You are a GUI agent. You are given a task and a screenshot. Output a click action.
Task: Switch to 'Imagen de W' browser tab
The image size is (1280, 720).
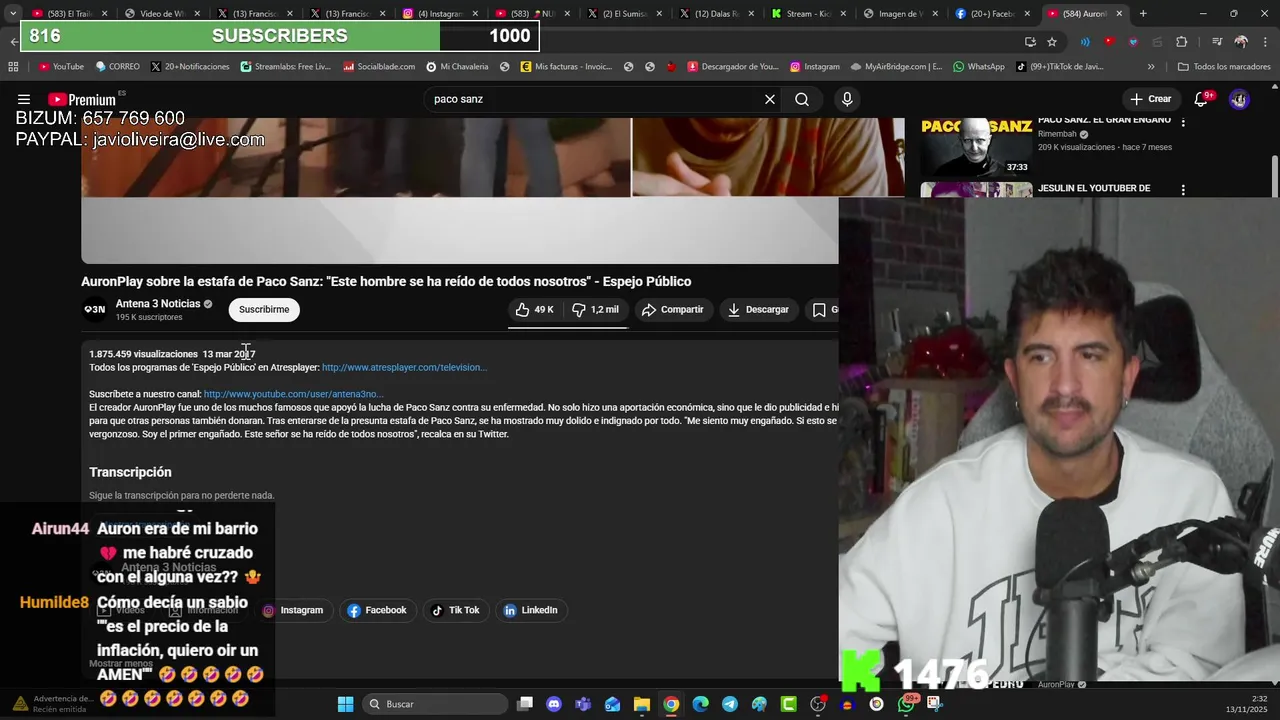[x=904, y=14]
